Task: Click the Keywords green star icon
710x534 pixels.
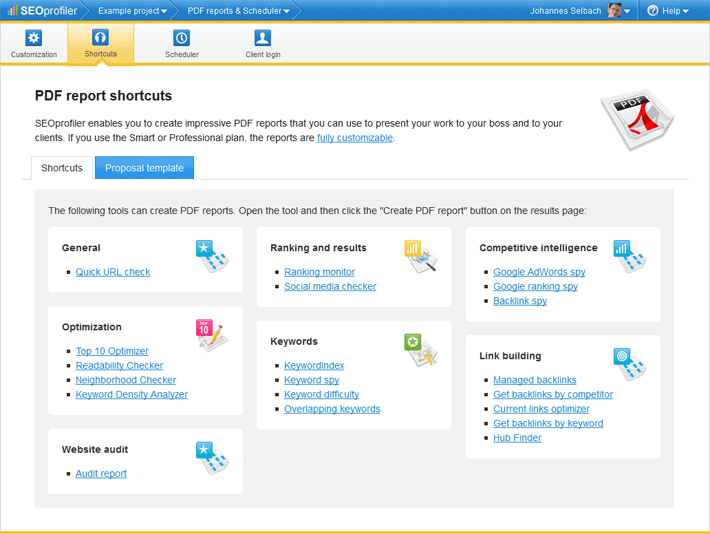Action: tap(421, 350)
